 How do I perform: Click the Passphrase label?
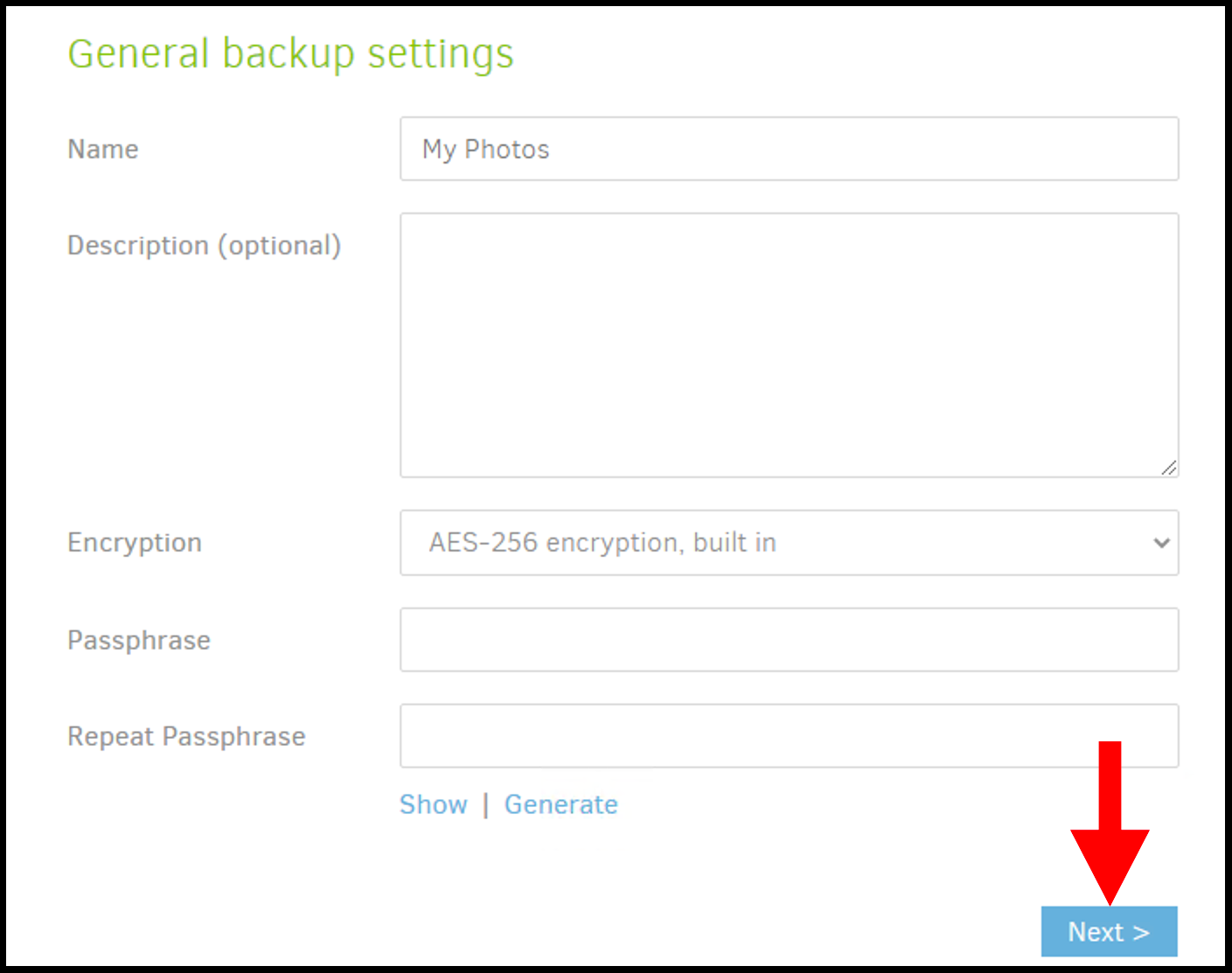tap(138, 639)
